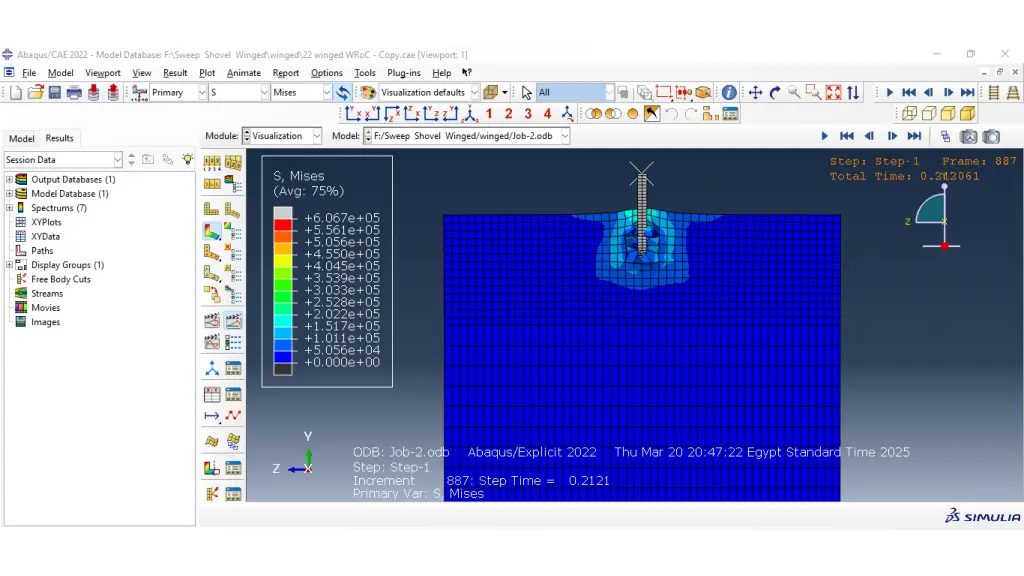
Task: Click dark blue legend swatch at +5.056e+04
Action: 283,357
